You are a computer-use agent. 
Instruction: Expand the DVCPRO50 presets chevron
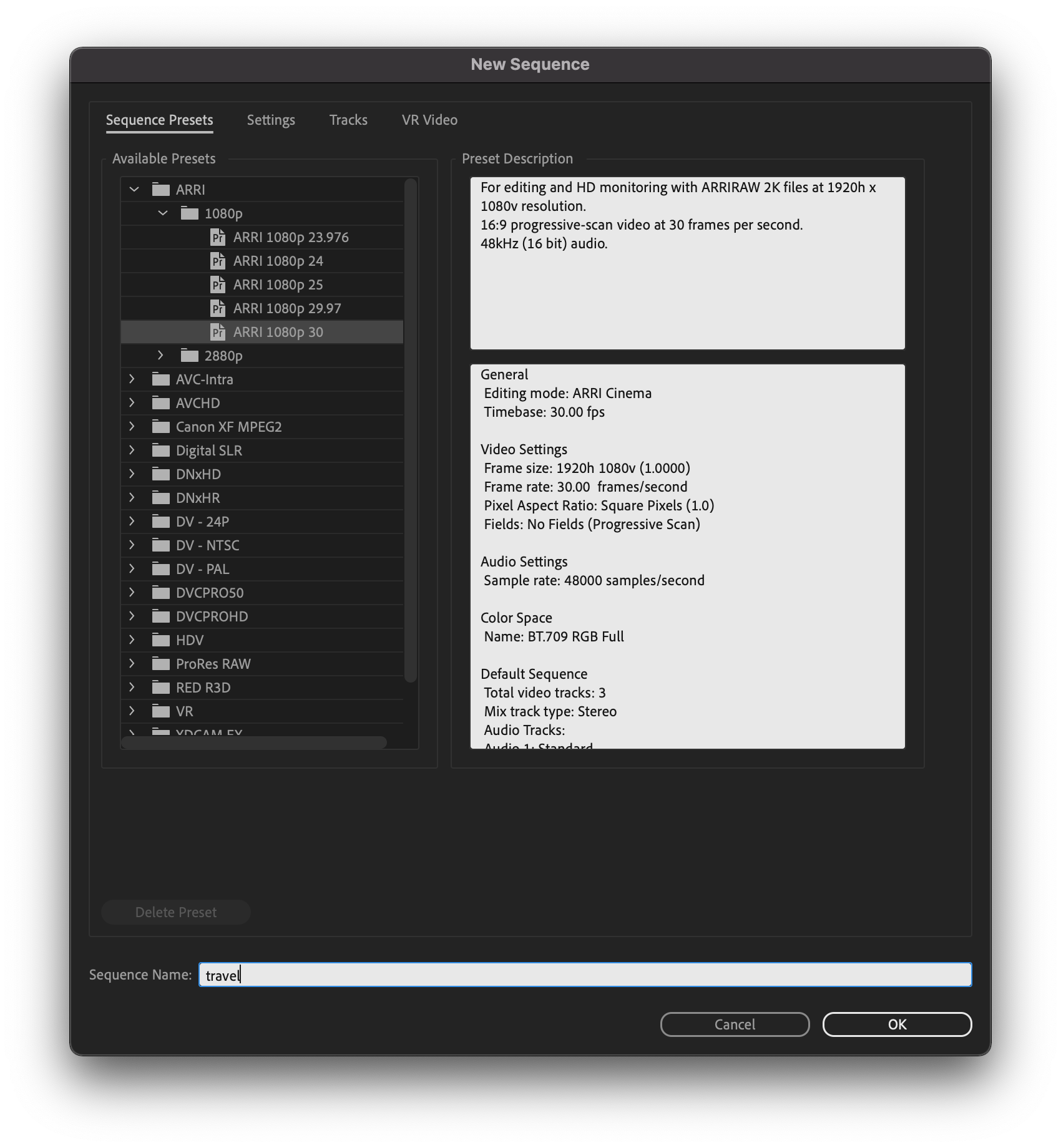click(x=132, y=592)
